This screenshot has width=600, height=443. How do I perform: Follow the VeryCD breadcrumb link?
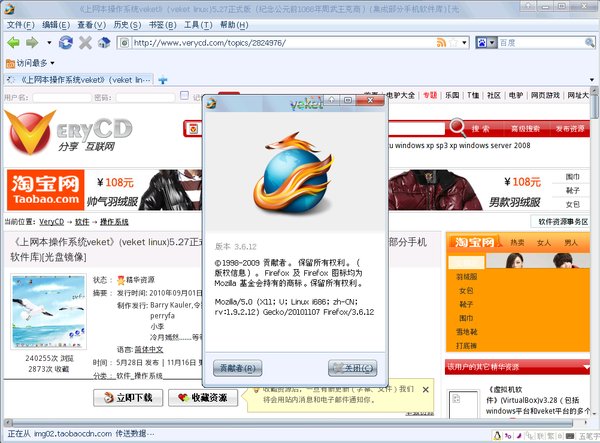(x=51, y=222)
